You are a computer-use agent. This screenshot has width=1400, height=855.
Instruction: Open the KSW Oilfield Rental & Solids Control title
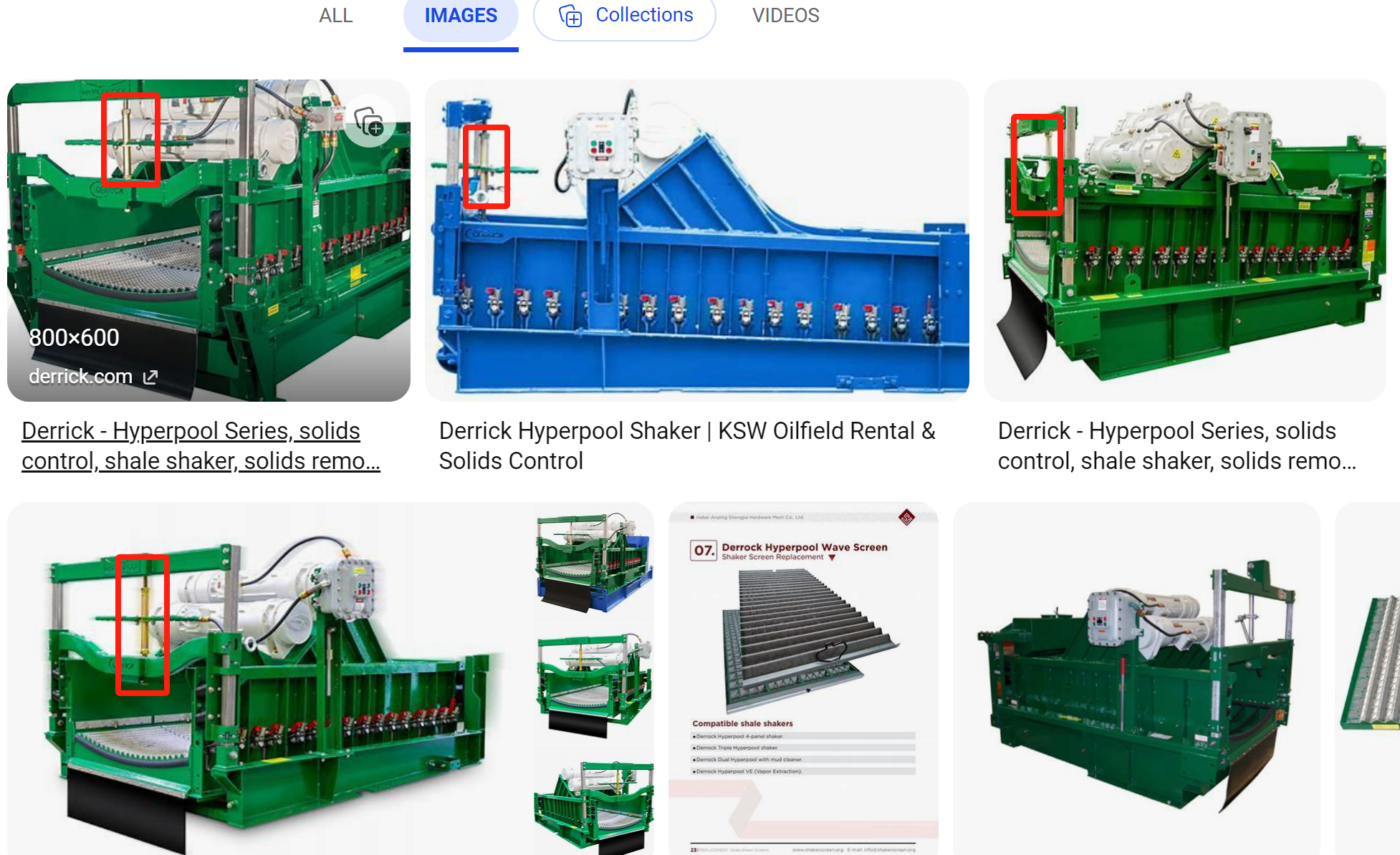[x=687, y=445]
